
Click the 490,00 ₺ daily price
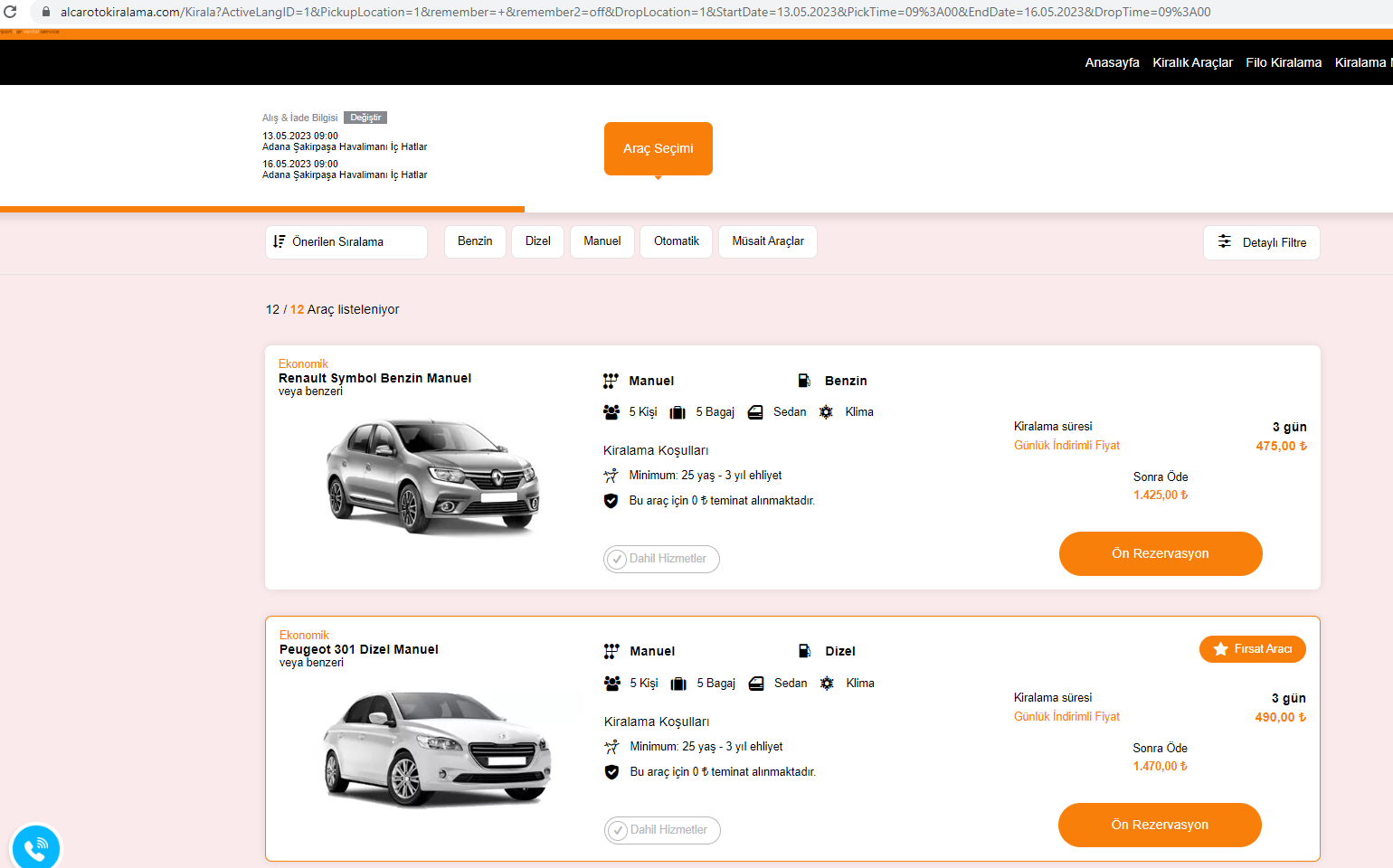(x=1280, y=717)
